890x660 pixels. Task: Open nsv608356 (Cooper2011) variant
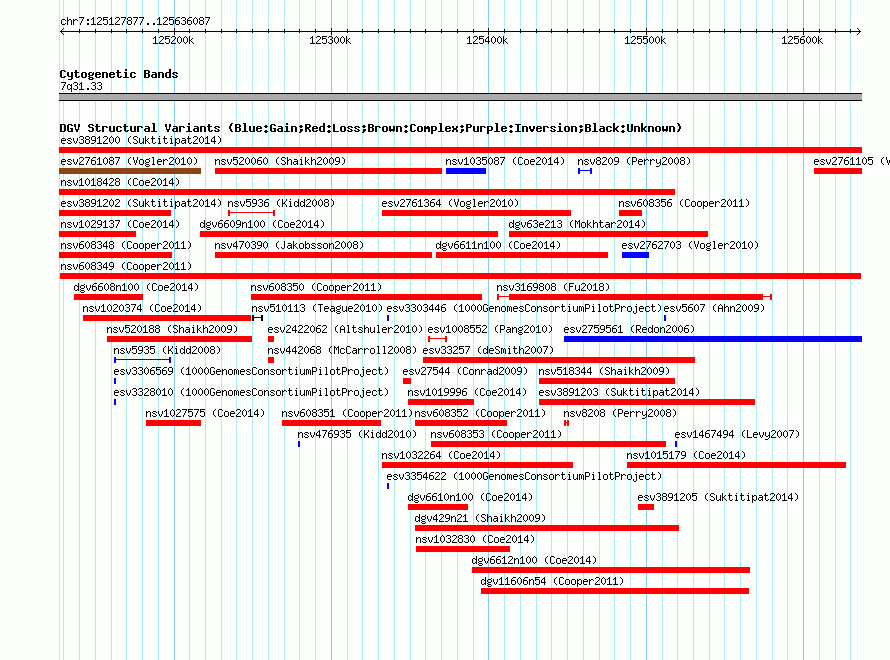click(684, 203)
